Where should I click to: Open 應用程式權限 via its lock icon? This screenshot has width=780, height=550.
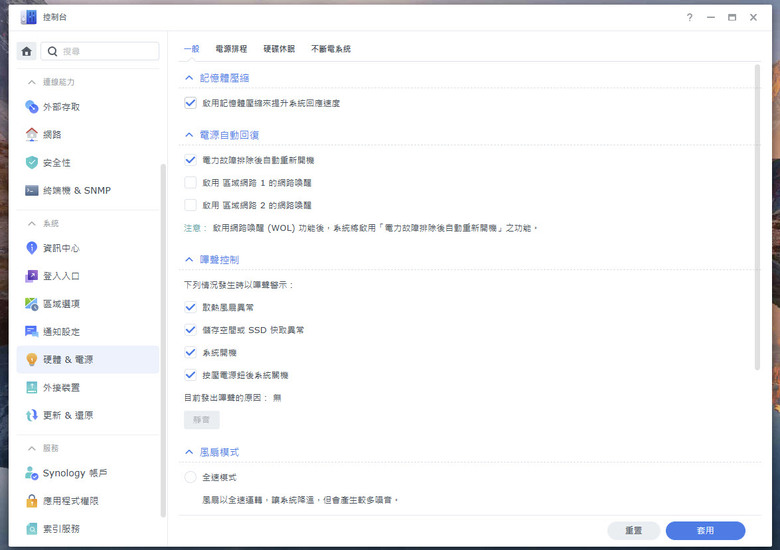pos(31,501)
